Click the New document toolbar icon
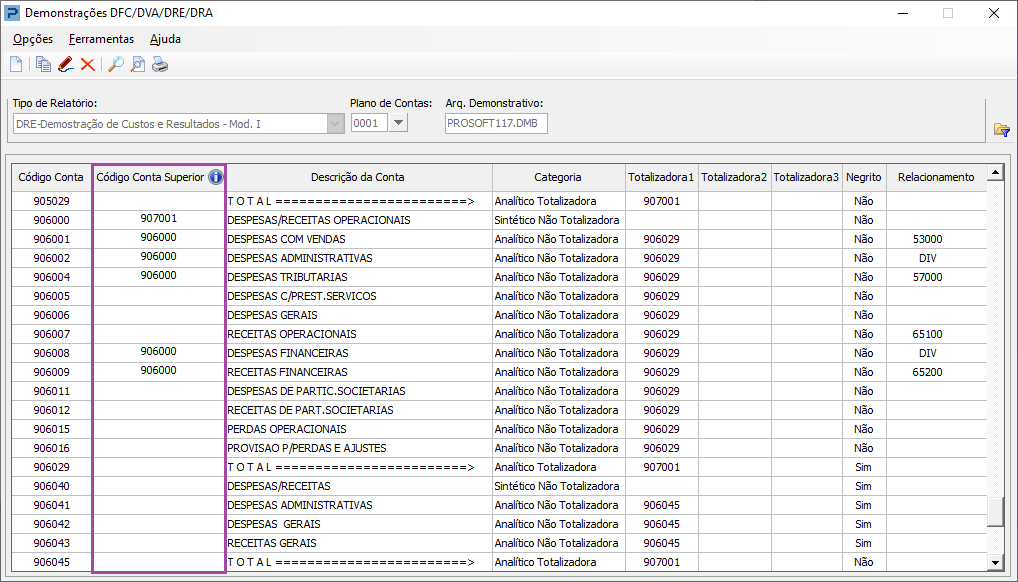This screenshot has width=1018, height=582. tap(16, 64)
